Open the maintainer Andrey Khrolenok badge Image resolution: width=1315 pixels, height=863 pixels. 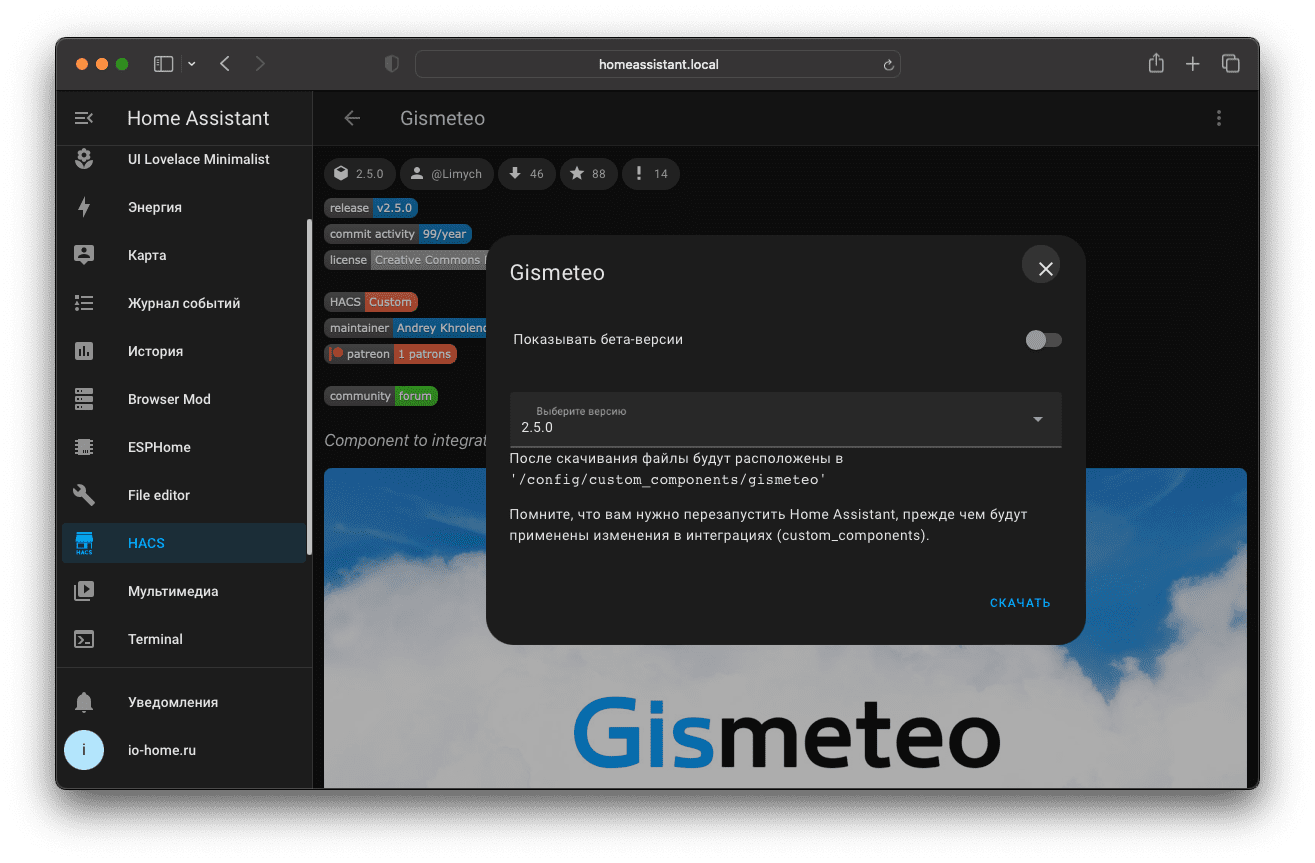click(405, 328)
